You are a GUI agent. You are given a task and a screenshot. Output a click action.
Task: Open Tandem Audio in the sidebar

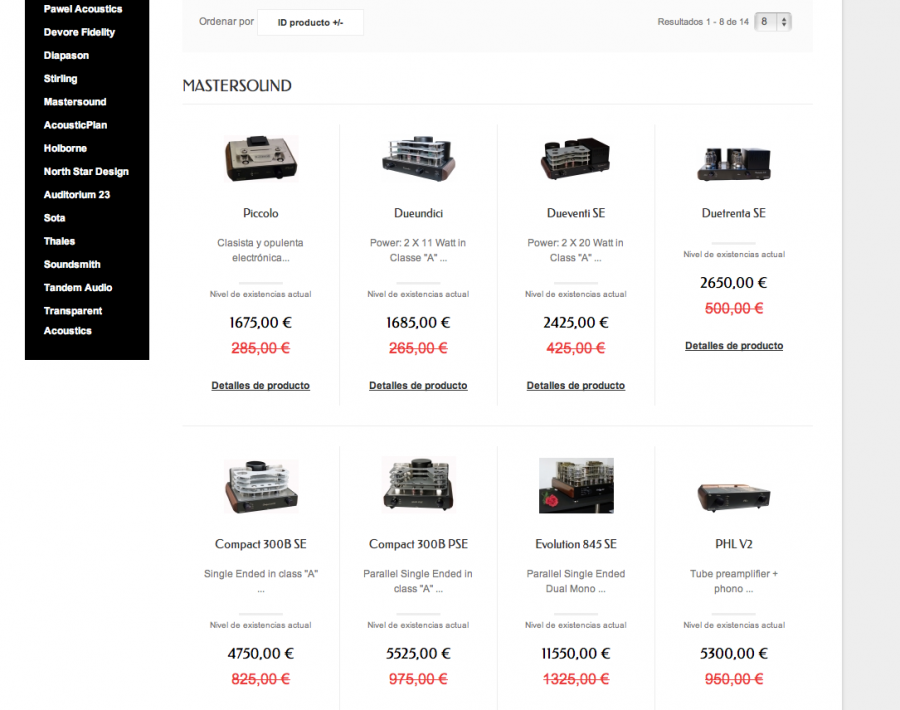click(x=77, y=288)
